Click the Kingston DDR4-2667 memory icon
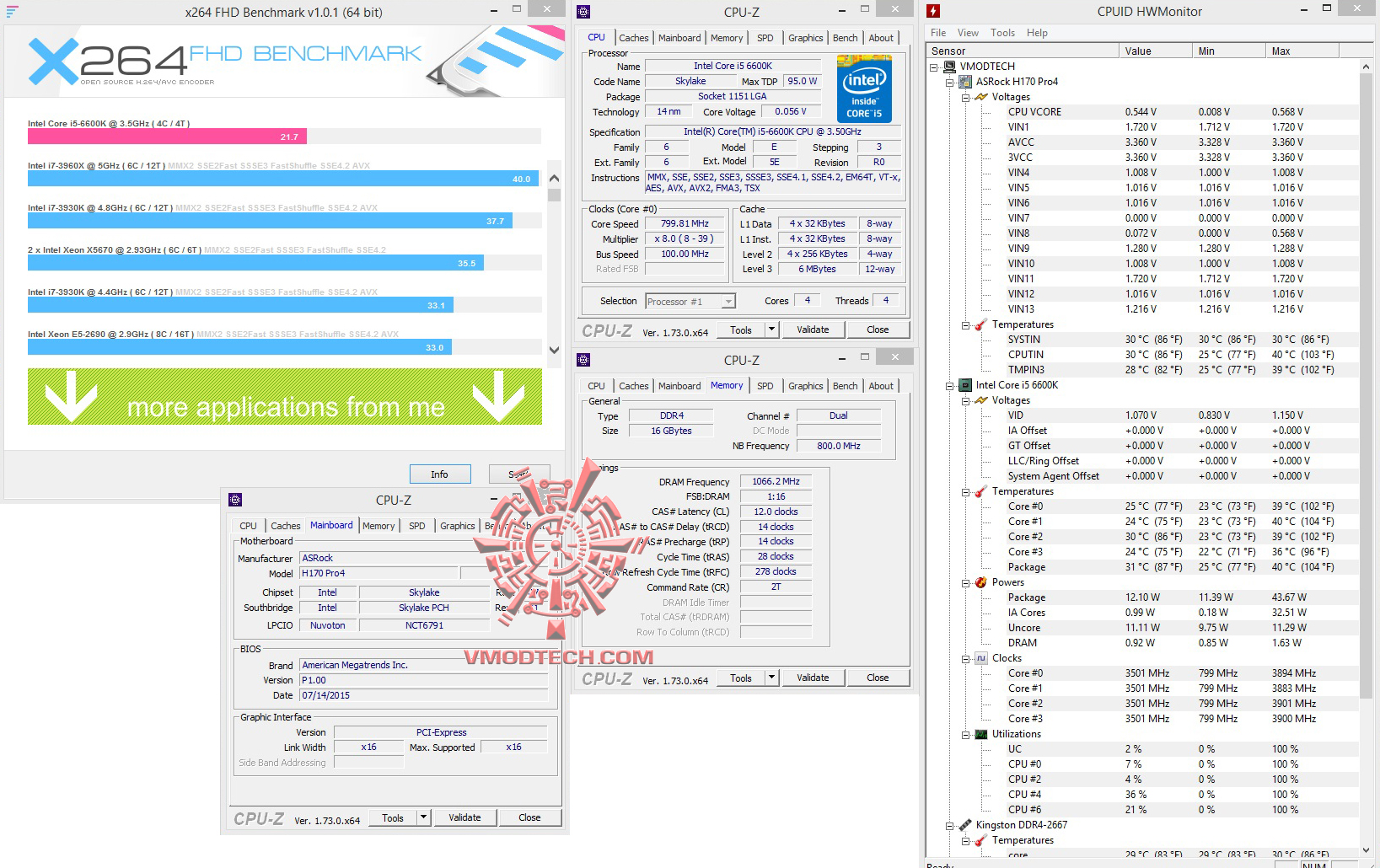1380x868 pixels. 965,825
